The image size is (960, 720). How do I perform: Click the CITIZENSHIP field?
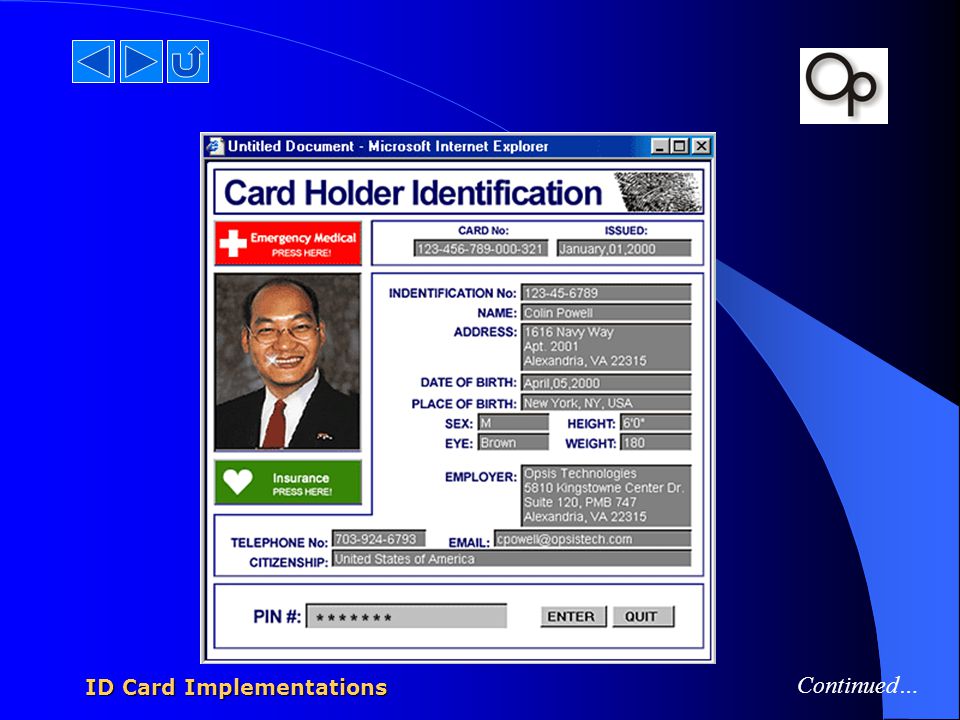tap(511, 559)
